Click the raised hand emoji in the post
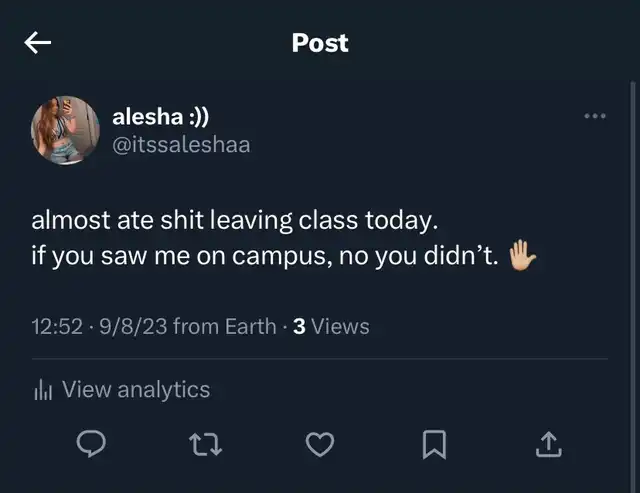Screen dimensions: 640x493 (x=523, y=256)
